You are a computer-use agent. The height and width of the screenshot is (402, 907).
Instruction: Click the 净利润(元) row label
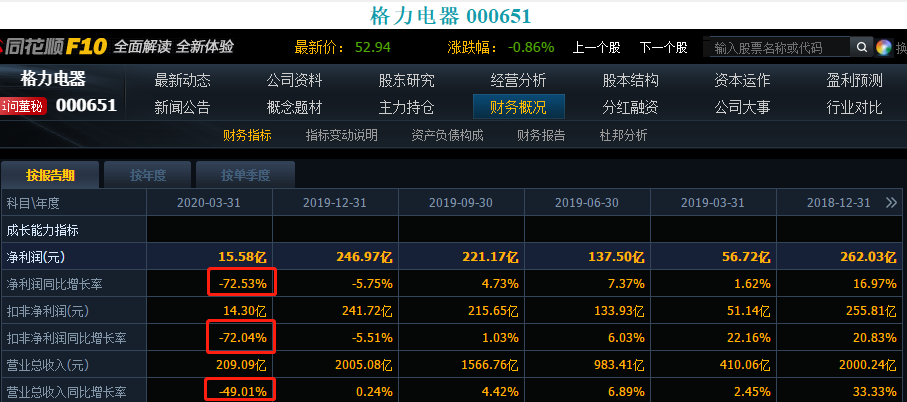(x=35, y=257)
